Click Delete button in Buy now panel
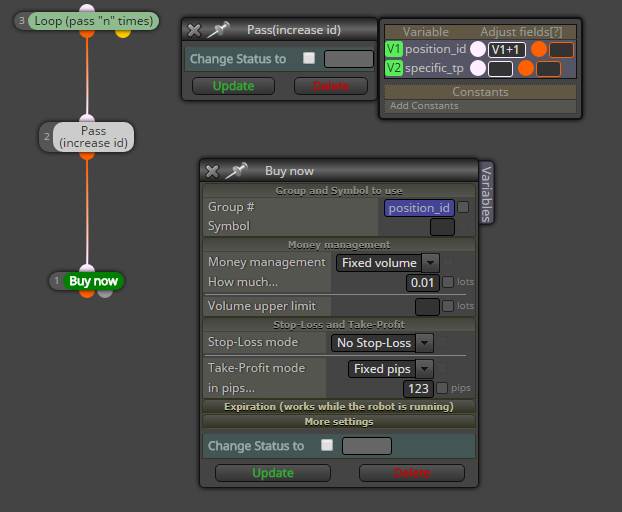The image size is (622, 512). (412, 473)
